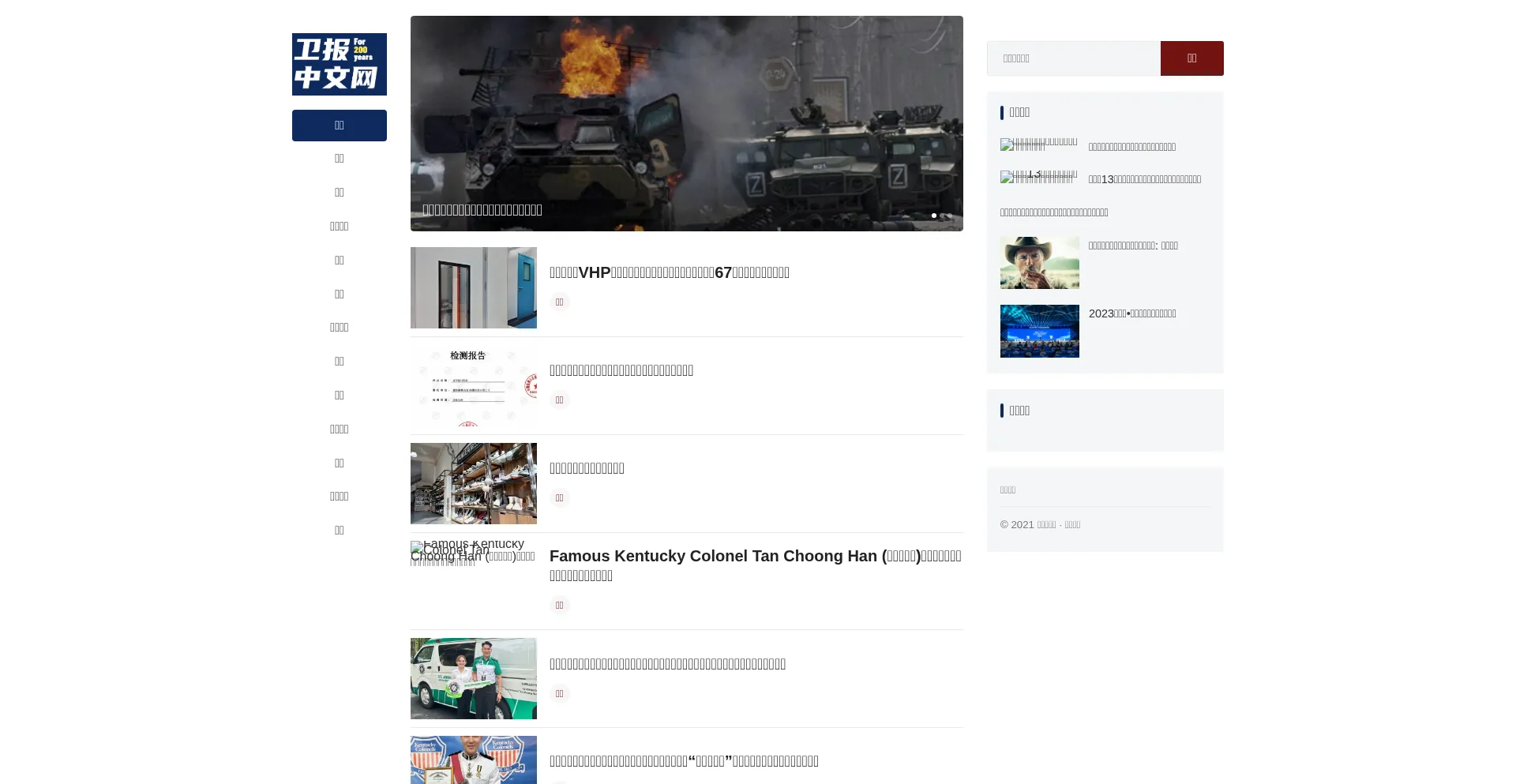Open the blue door room thumbnail
Screen dimensions: 1516x784
click(473, 287)
